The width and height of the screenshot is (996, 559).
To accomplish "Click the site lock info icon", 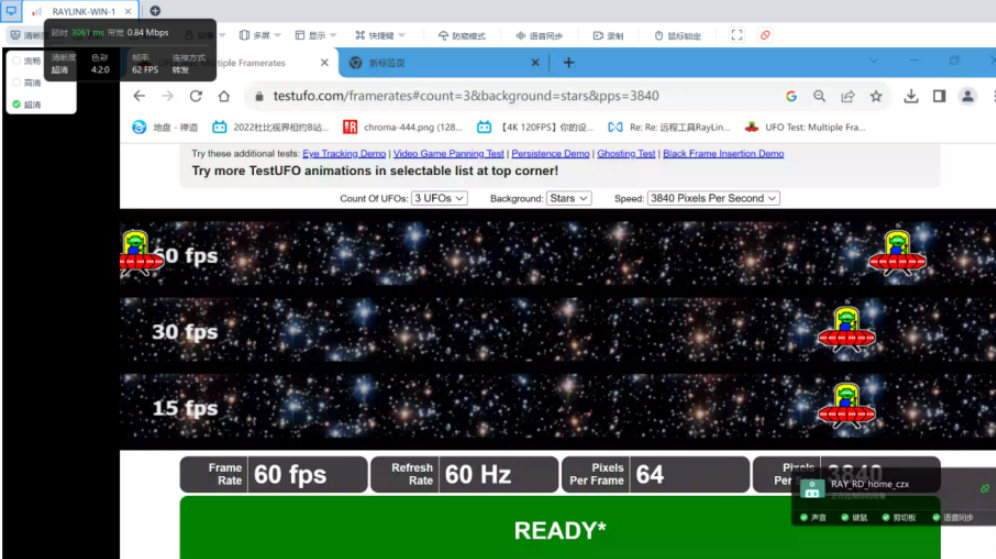I will [x=259, y=97].
